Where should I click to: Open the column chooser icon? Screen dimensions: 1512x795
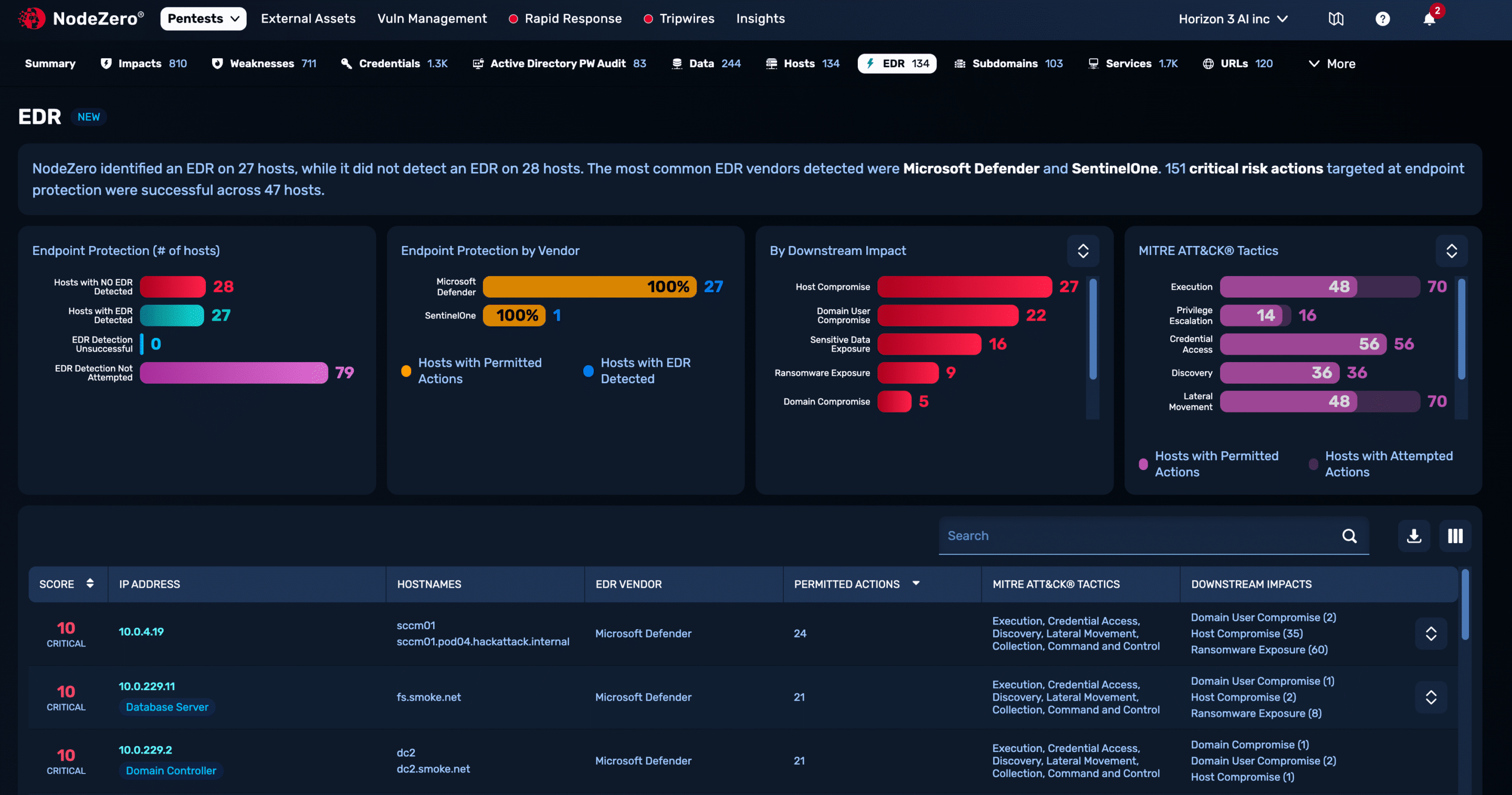[x=1455, y=536]
